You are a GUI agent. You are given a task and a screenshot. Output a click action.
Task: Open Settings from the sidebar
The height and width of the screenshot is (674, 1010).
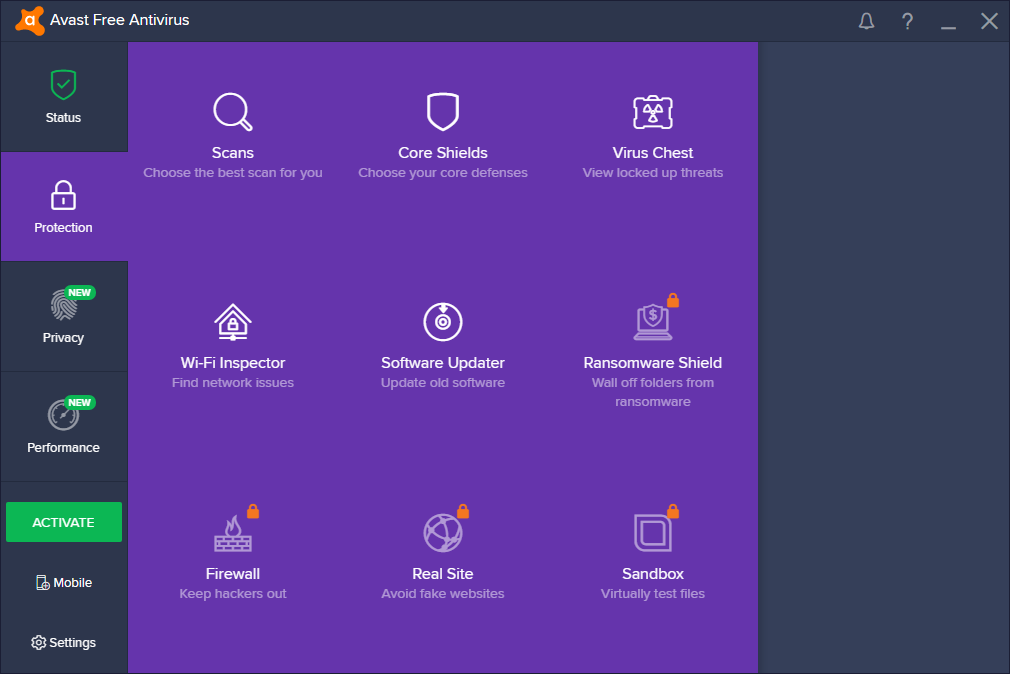[x=64, y=642]
